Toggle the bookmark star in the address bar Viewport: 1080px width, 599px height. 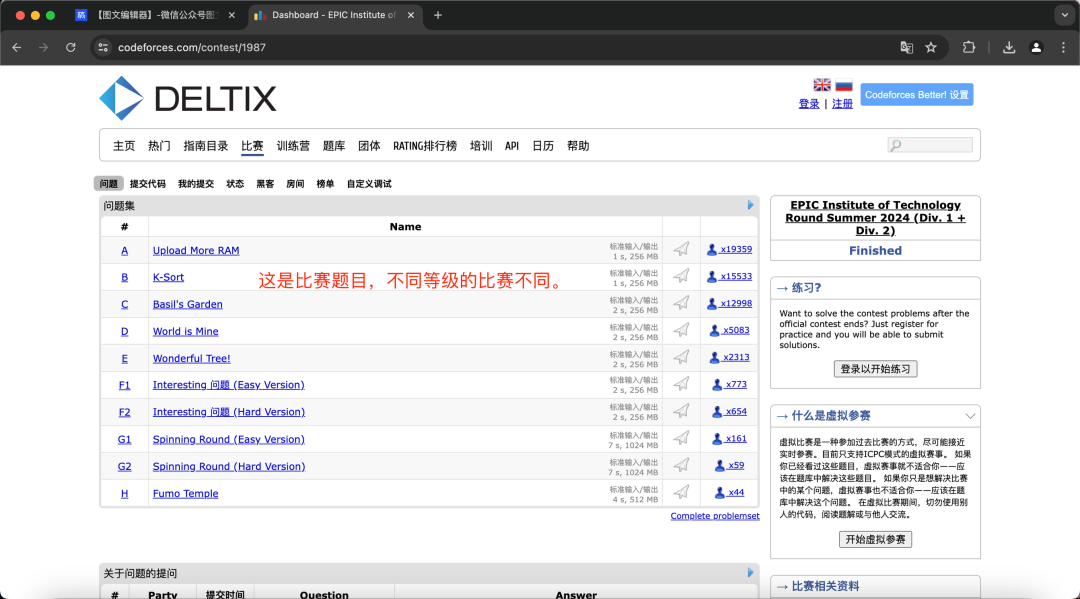point(931,46)
